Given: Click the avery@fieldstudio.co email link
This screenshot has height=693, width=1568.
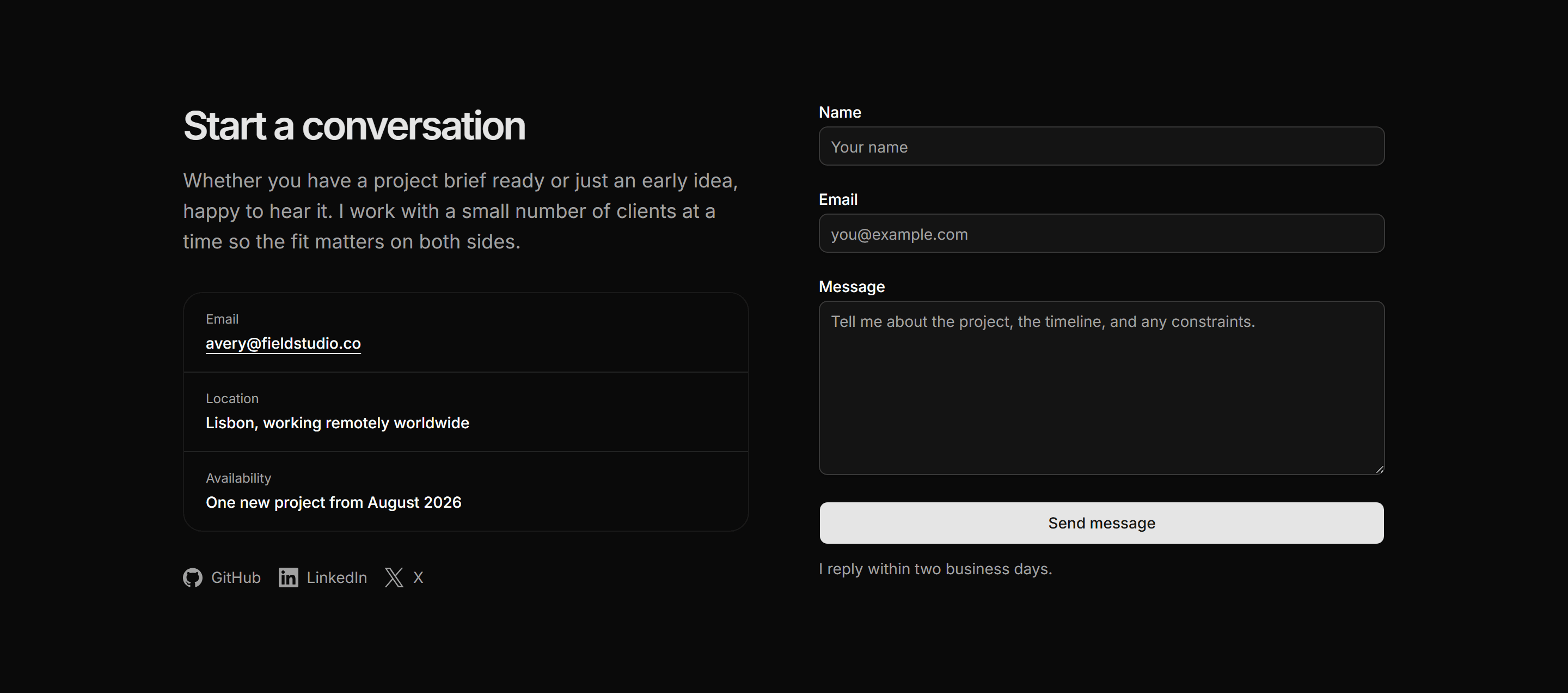Looking at the screenshot, I should 283,343.
